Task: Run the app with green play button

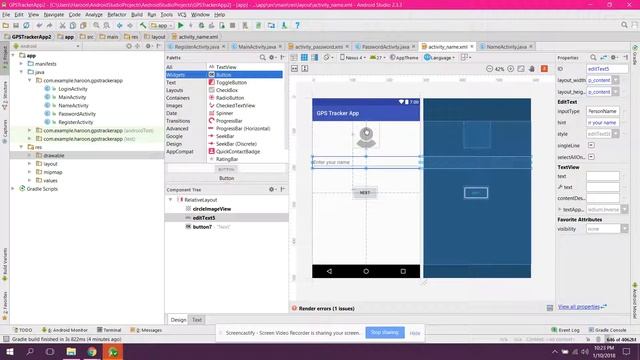Action: point(180,25)
